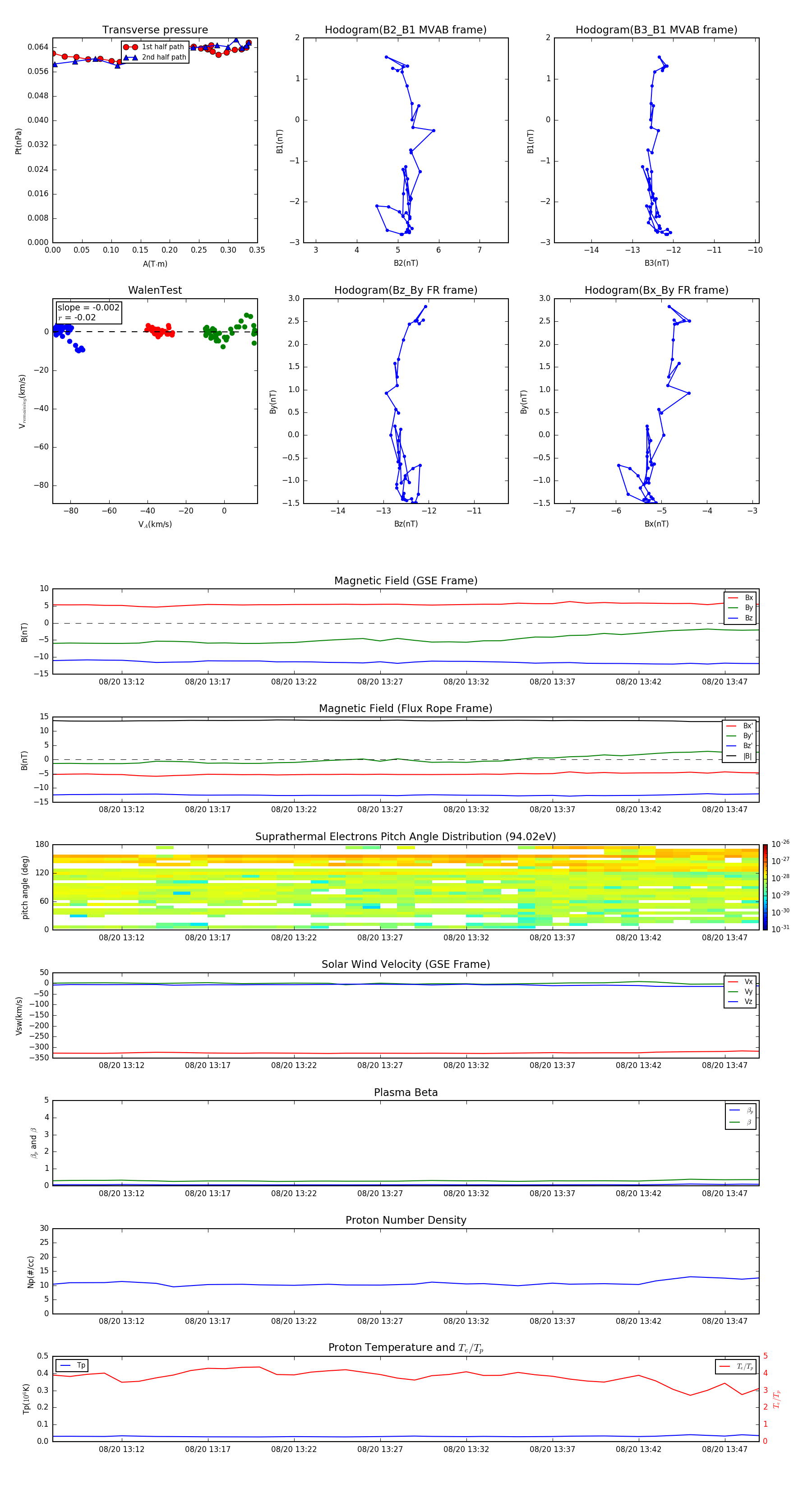This screenshot has width=812, height=1489.
Task: Select the By legend entry in GSE magnetic field
Action: pyautogui.click(x=740, y=608)
